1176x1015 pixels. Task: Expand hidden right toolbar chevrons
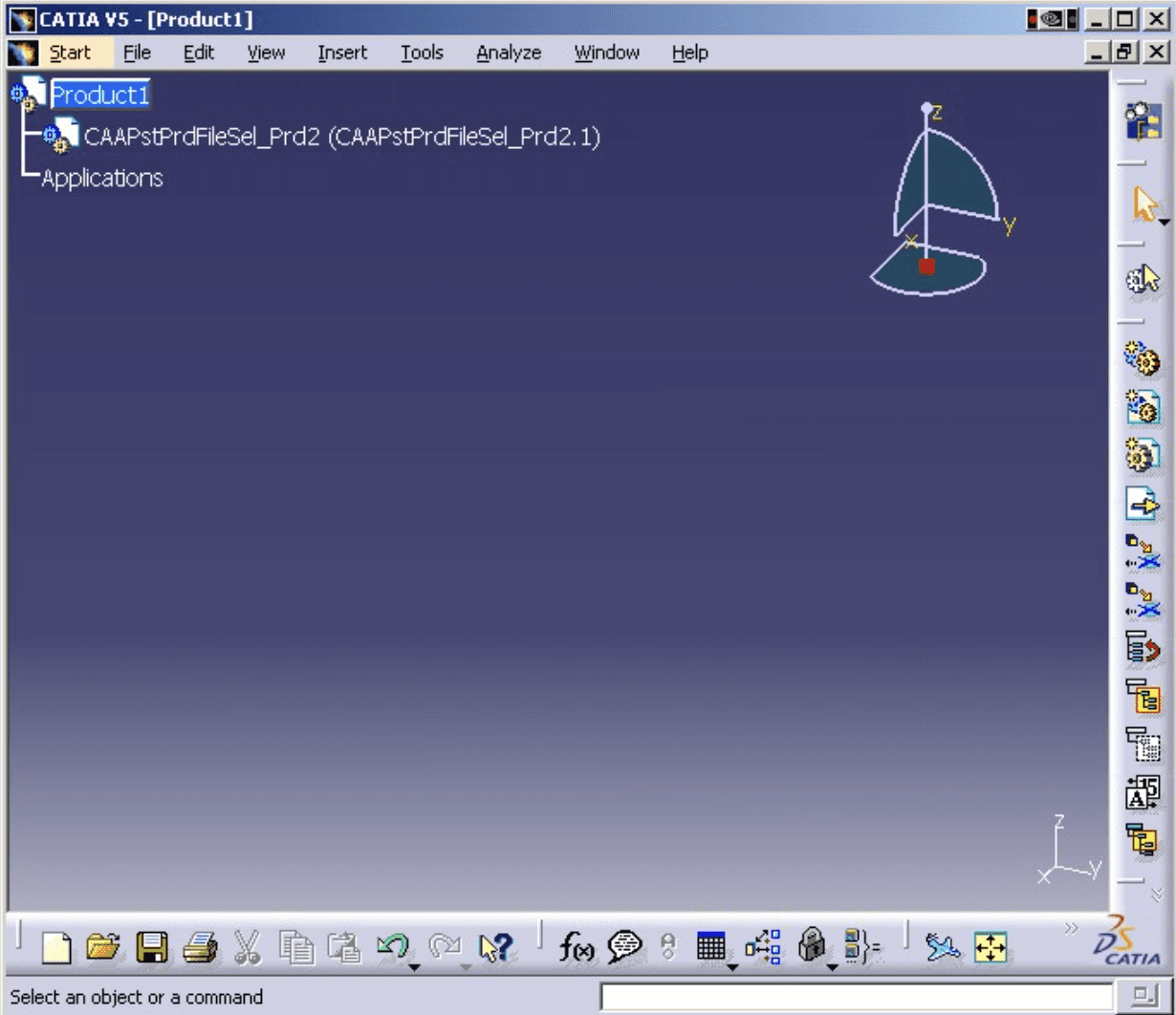point(1157,896)
